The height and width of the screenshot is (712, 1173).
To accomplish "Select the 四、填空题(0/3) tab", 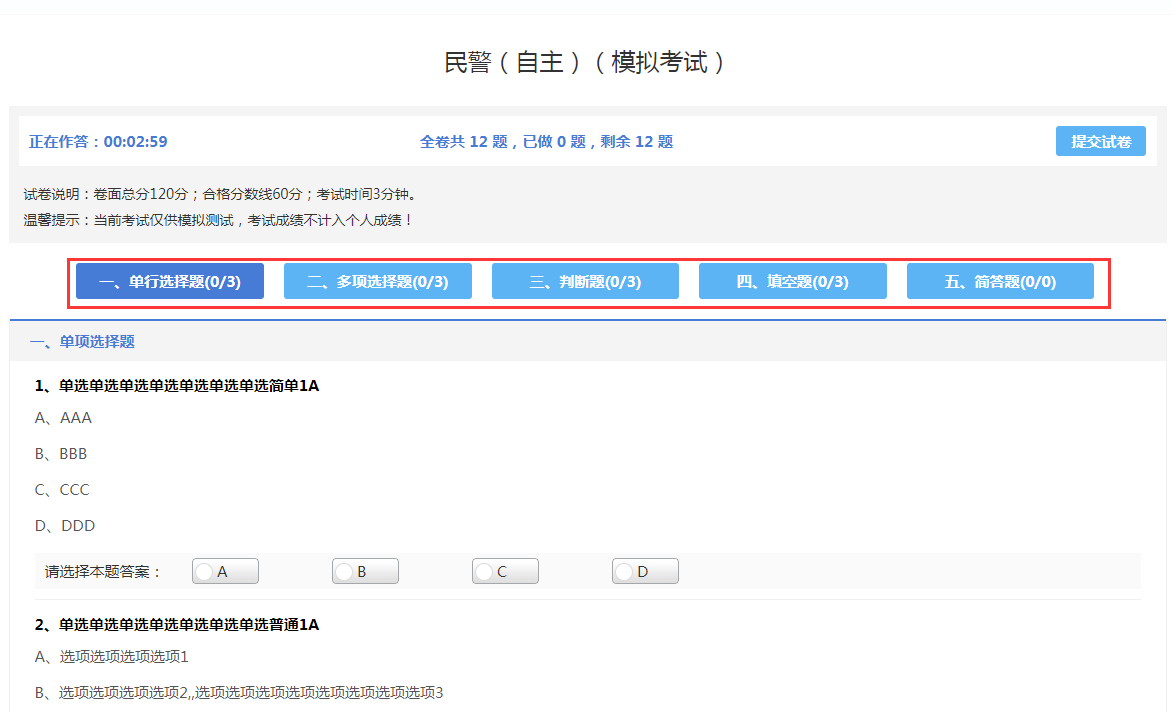I will 792,282.
